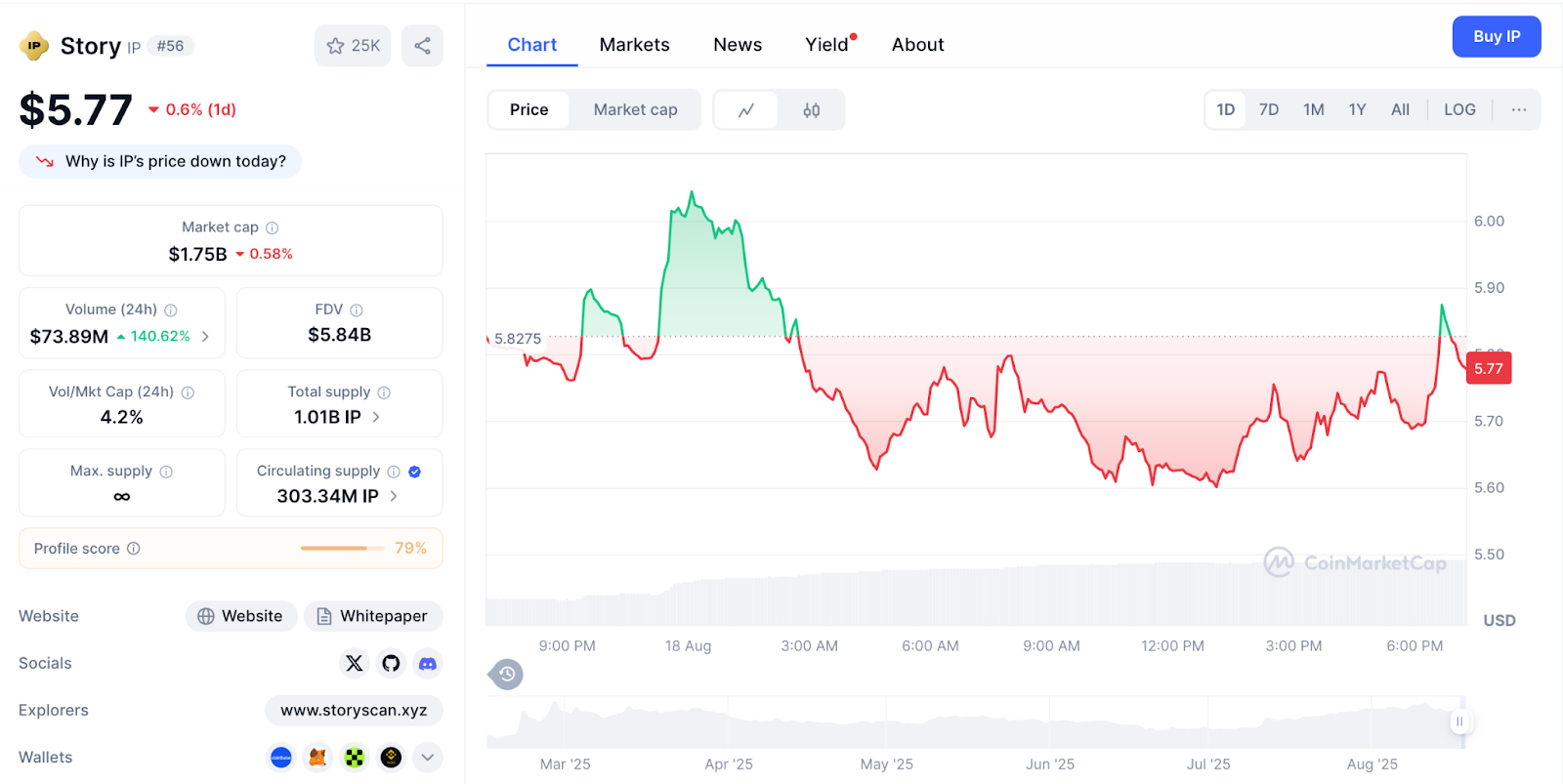Open the News tab

738,45
